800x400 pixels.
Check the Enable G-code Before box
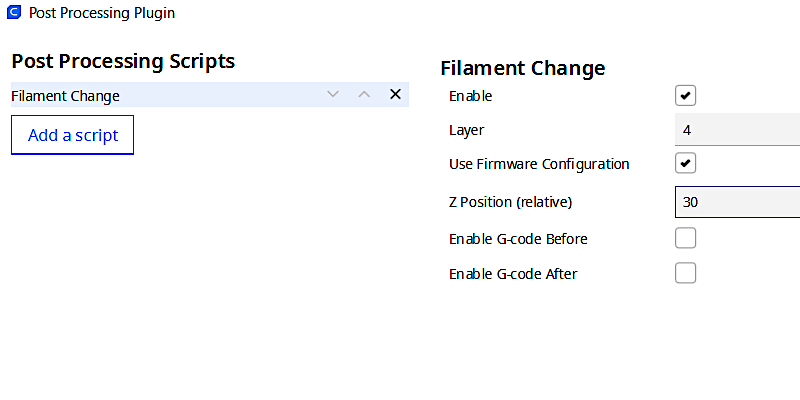[685, 238]
